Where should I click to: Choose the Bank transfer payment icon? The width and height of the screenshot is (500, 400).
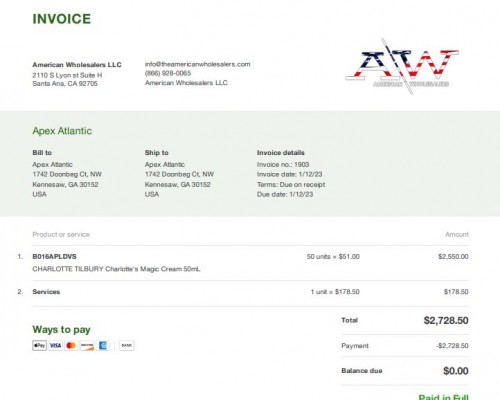[x=127, y=345]
